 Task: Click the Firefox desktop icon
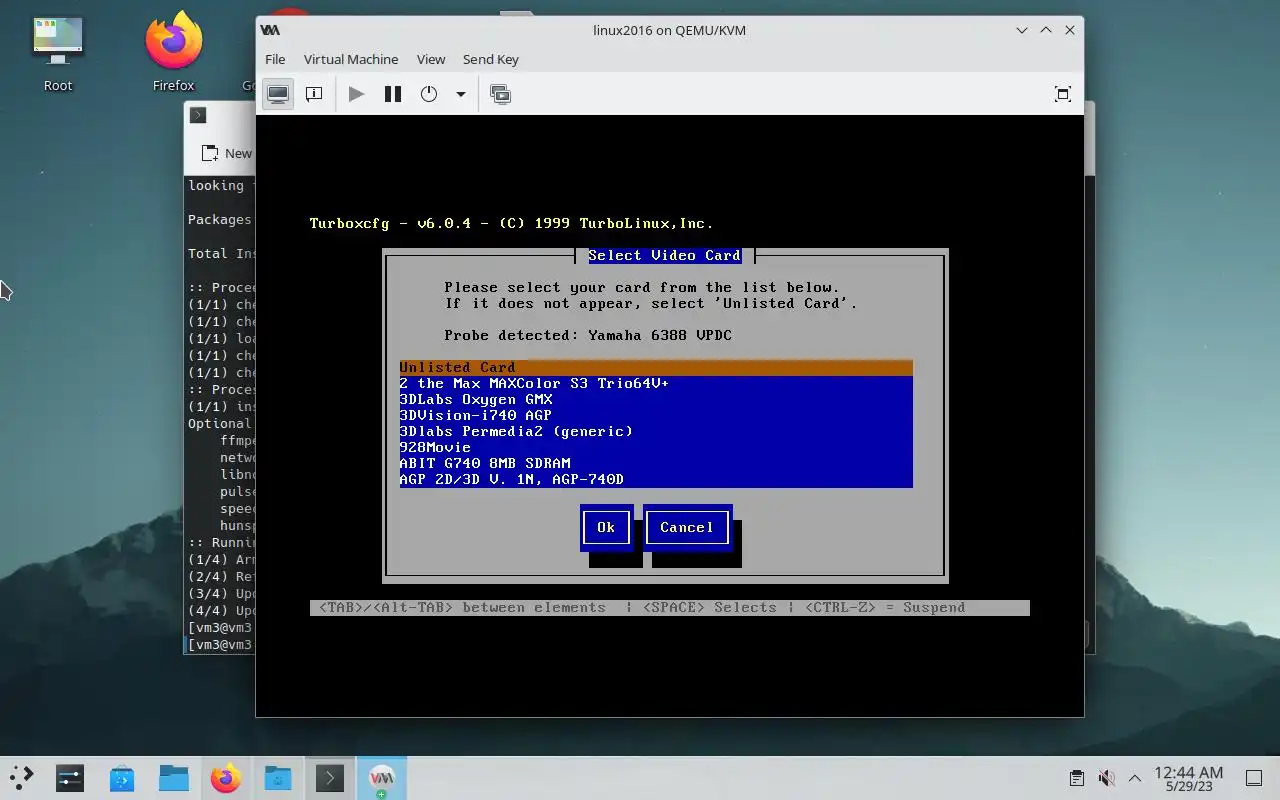coord(174,52)
